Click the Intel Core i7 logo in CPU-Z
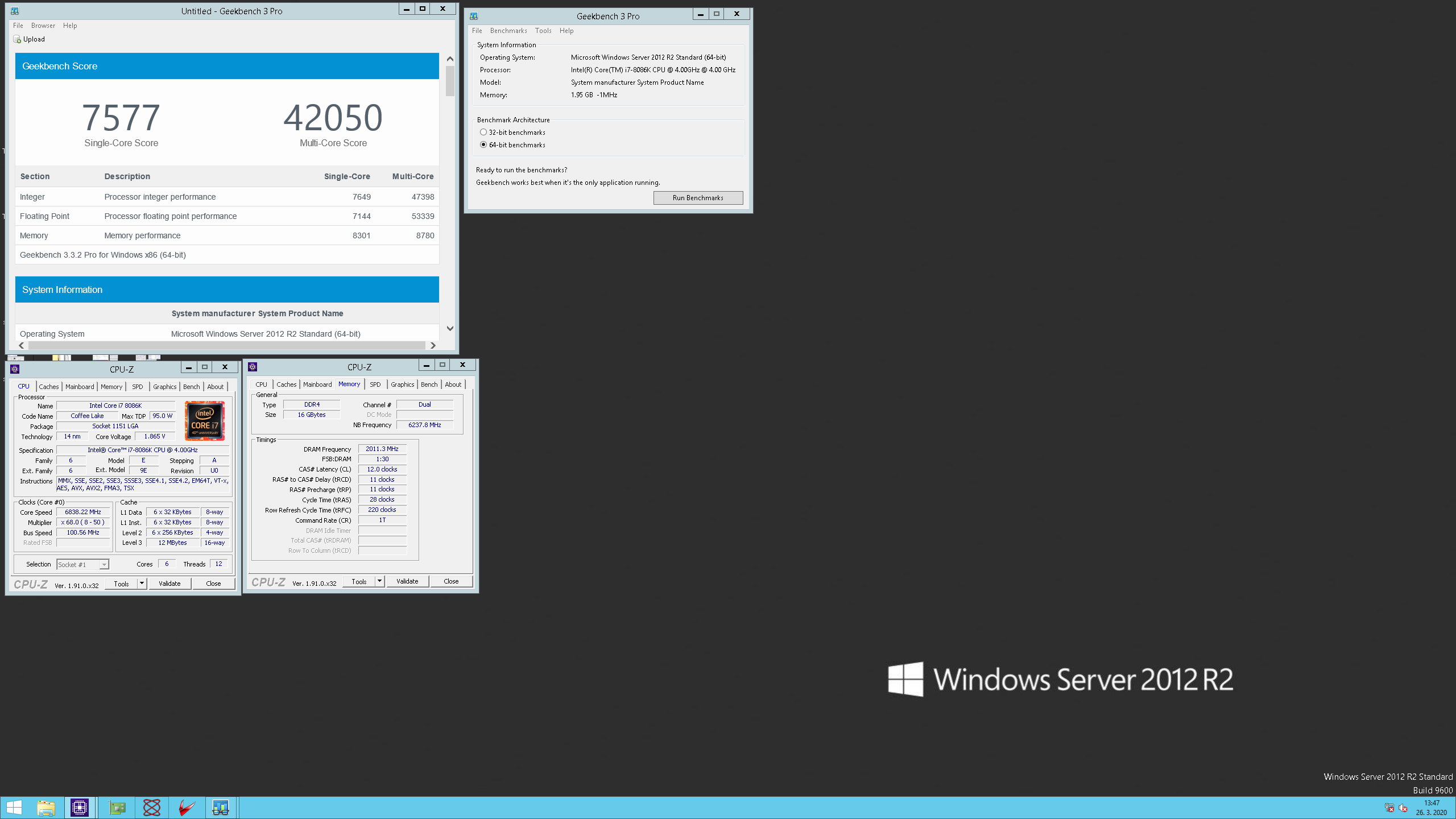This screenshot has height=819, width=1456. pos(205,421)
